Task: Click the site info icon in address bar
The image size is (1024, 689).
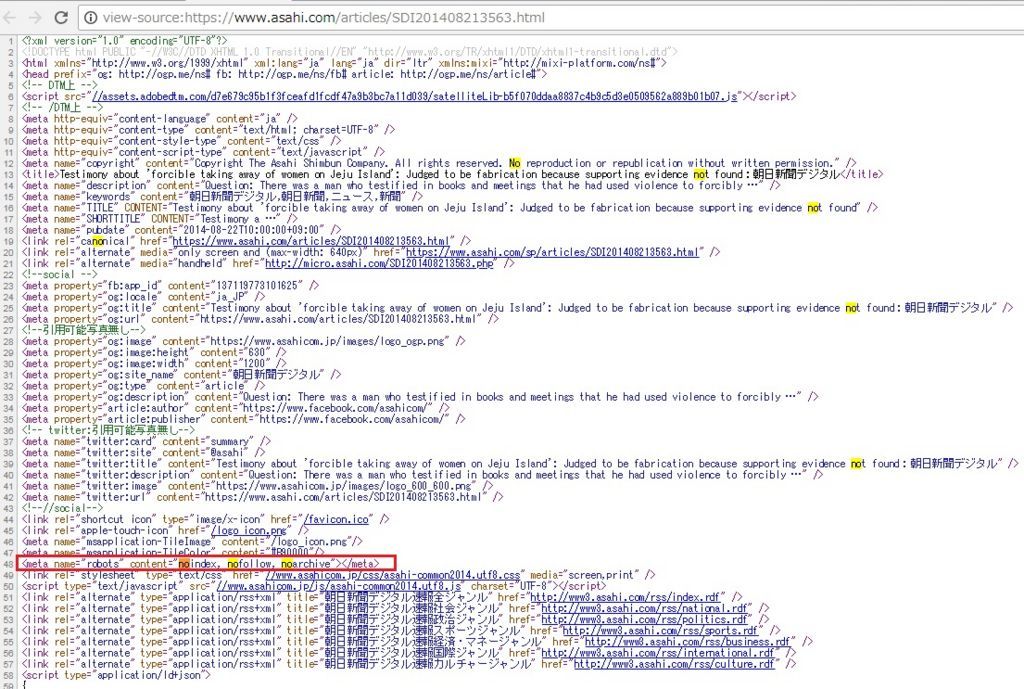Action: (91, 18)
